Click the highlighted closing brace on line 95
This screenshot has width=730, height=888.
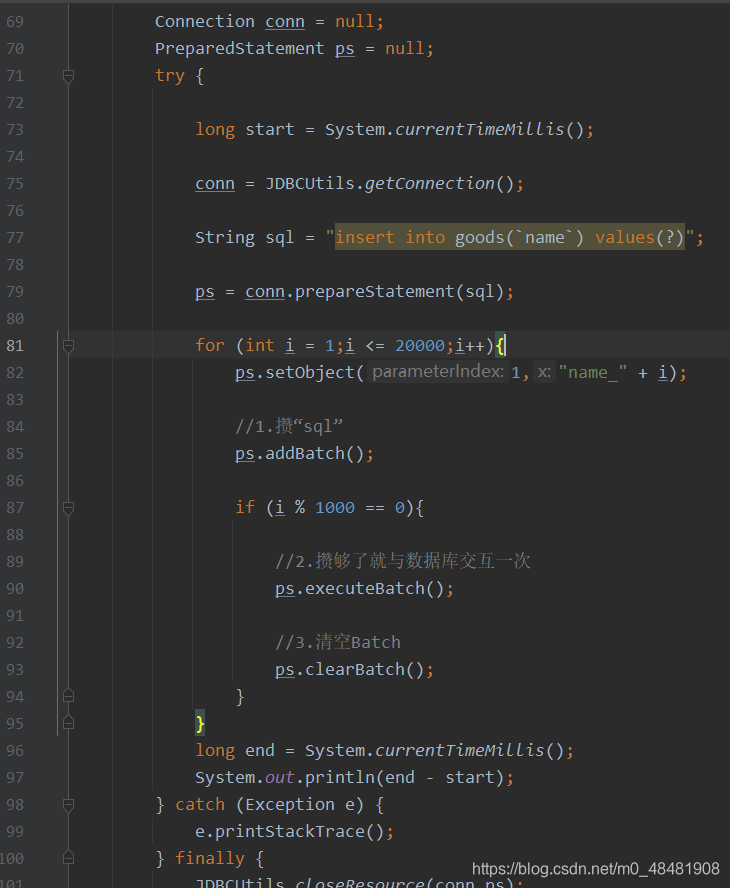click(x=200, y=724)
